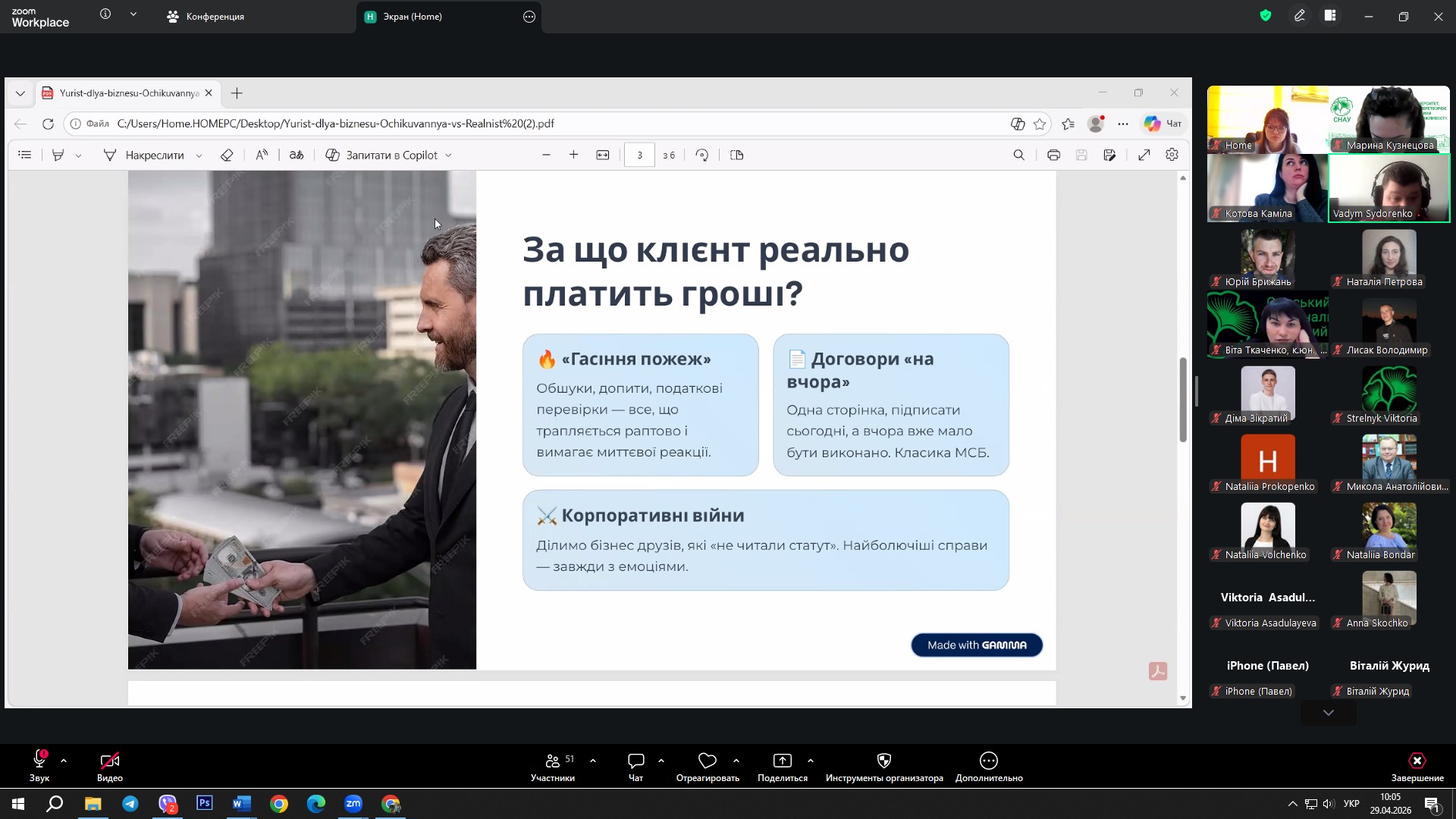Toggle the camera Видео button
Viewport: 1456px width, 819px height.
pos(110,761)
